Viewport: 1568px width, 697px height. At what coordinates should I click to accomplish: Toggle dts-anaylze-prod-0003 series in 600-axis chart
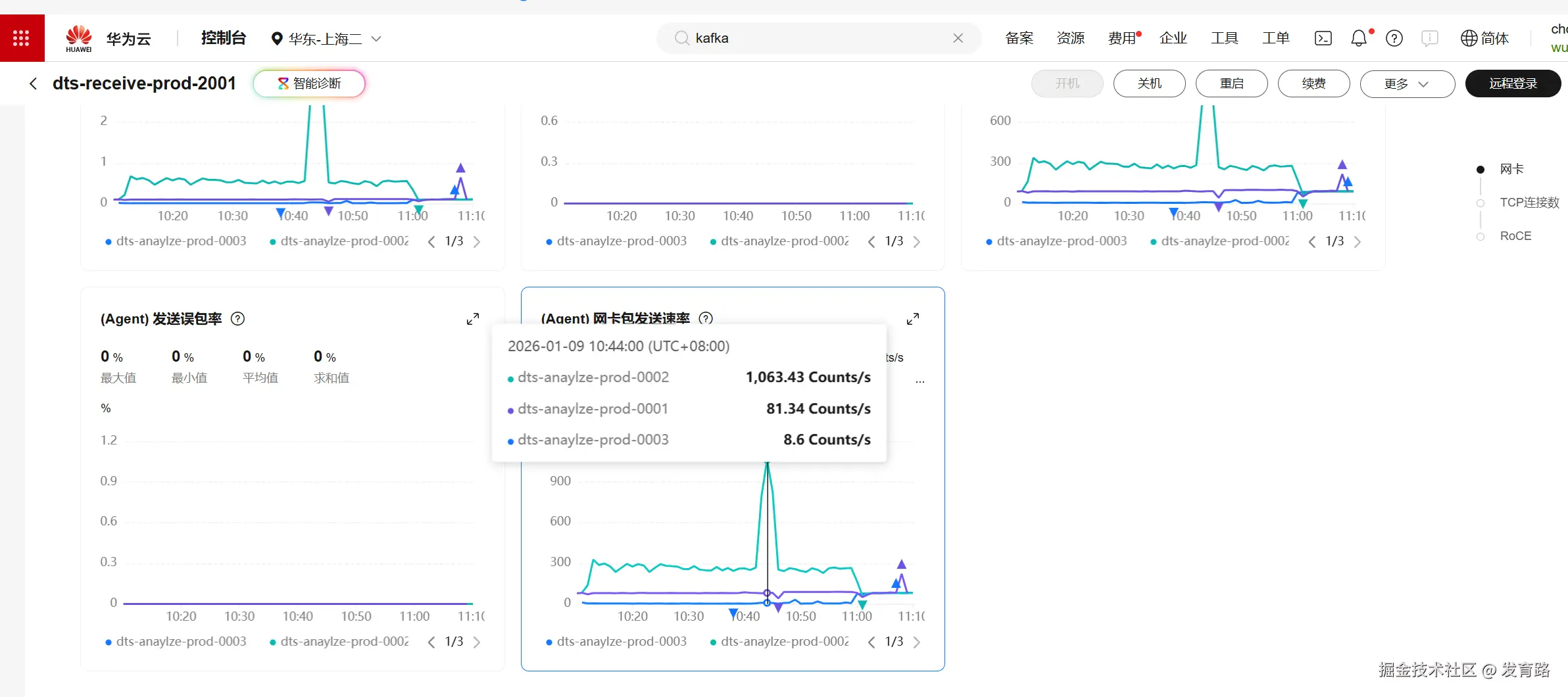(1056, 241)
